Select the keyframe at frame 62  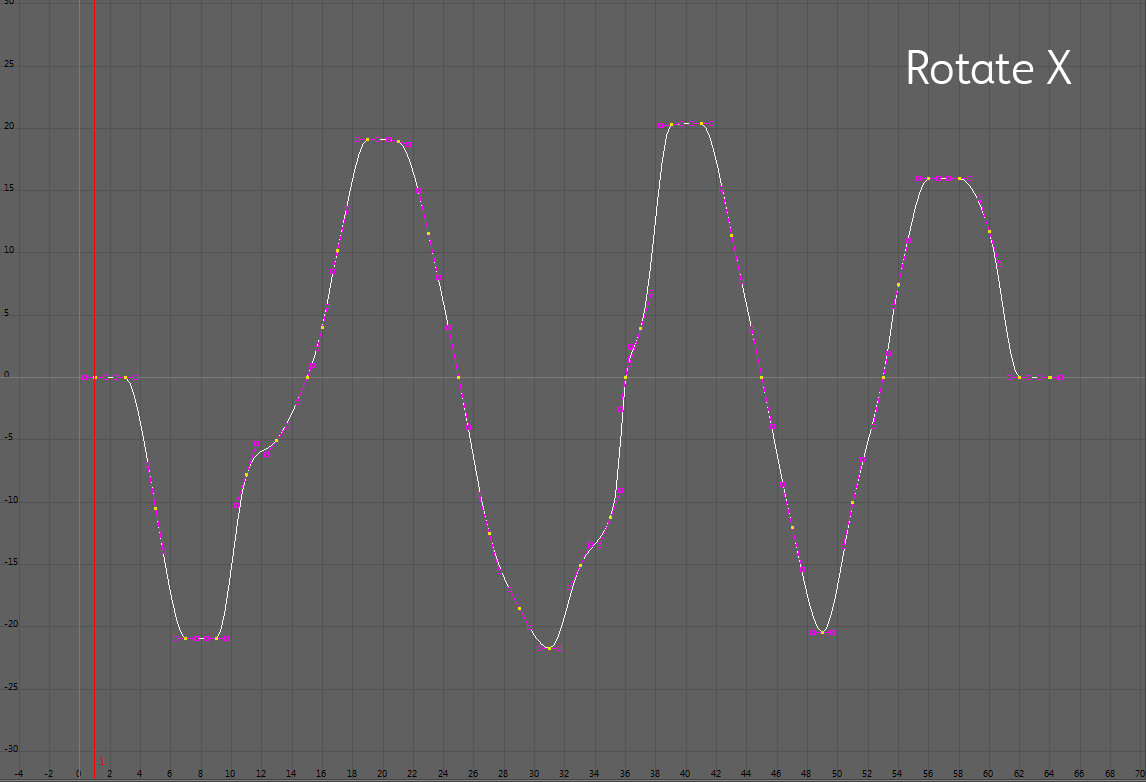click(x=1020, y=377)
